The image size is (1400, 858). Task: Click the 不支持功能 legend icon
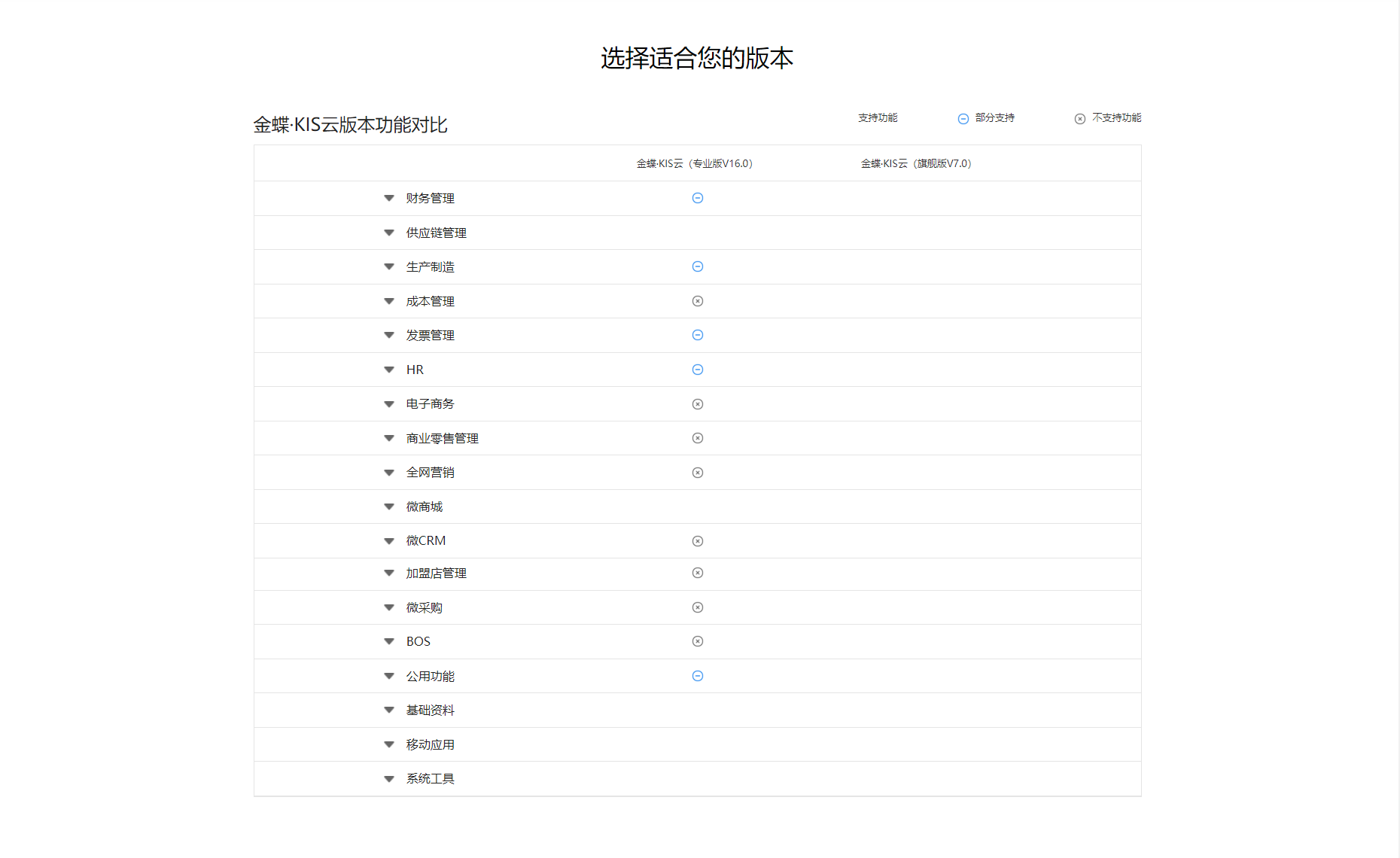point(1079,119)
